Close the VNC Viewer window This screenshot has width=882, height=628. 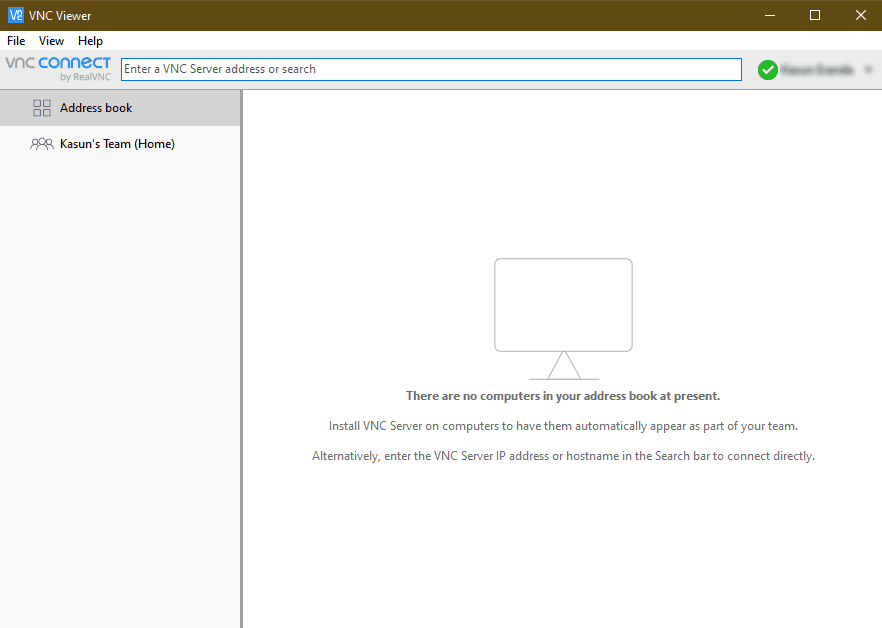pos(860,15)
